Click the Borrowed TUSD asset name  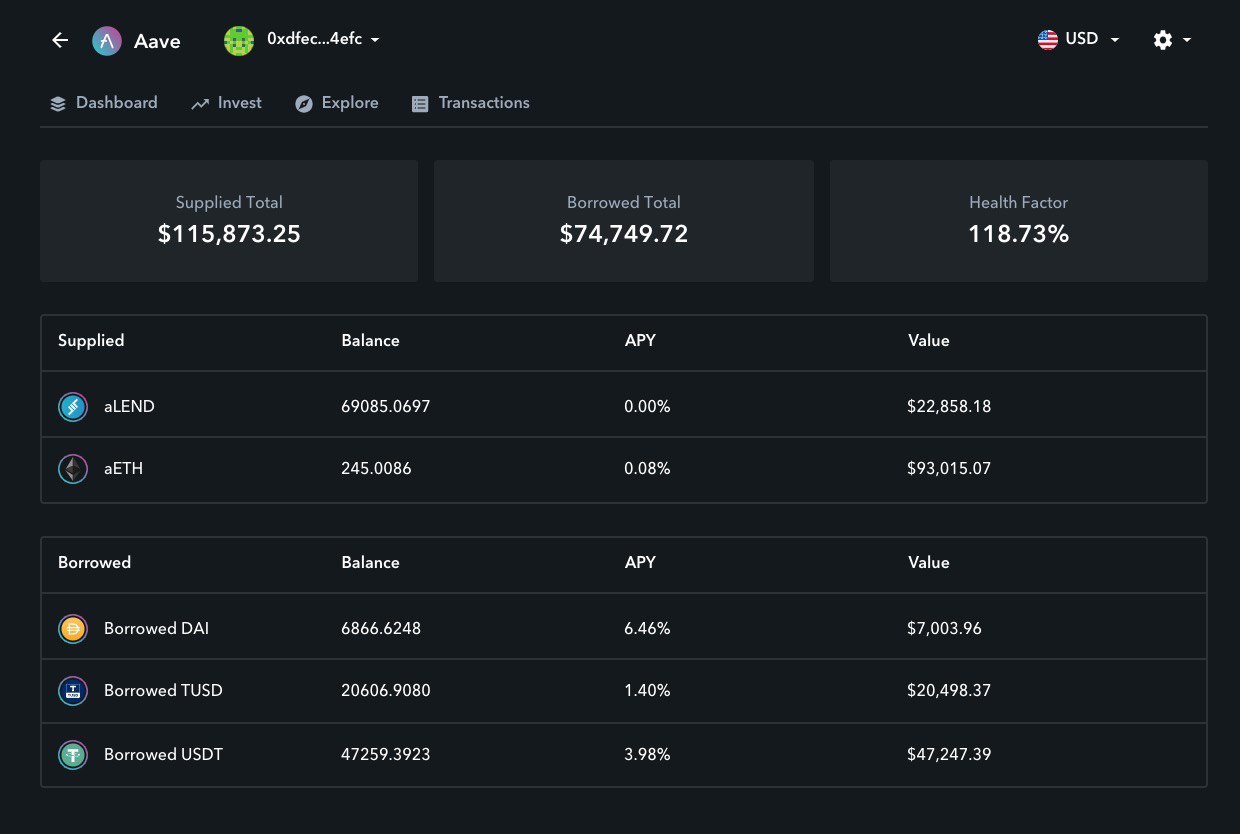pos(163,690)
